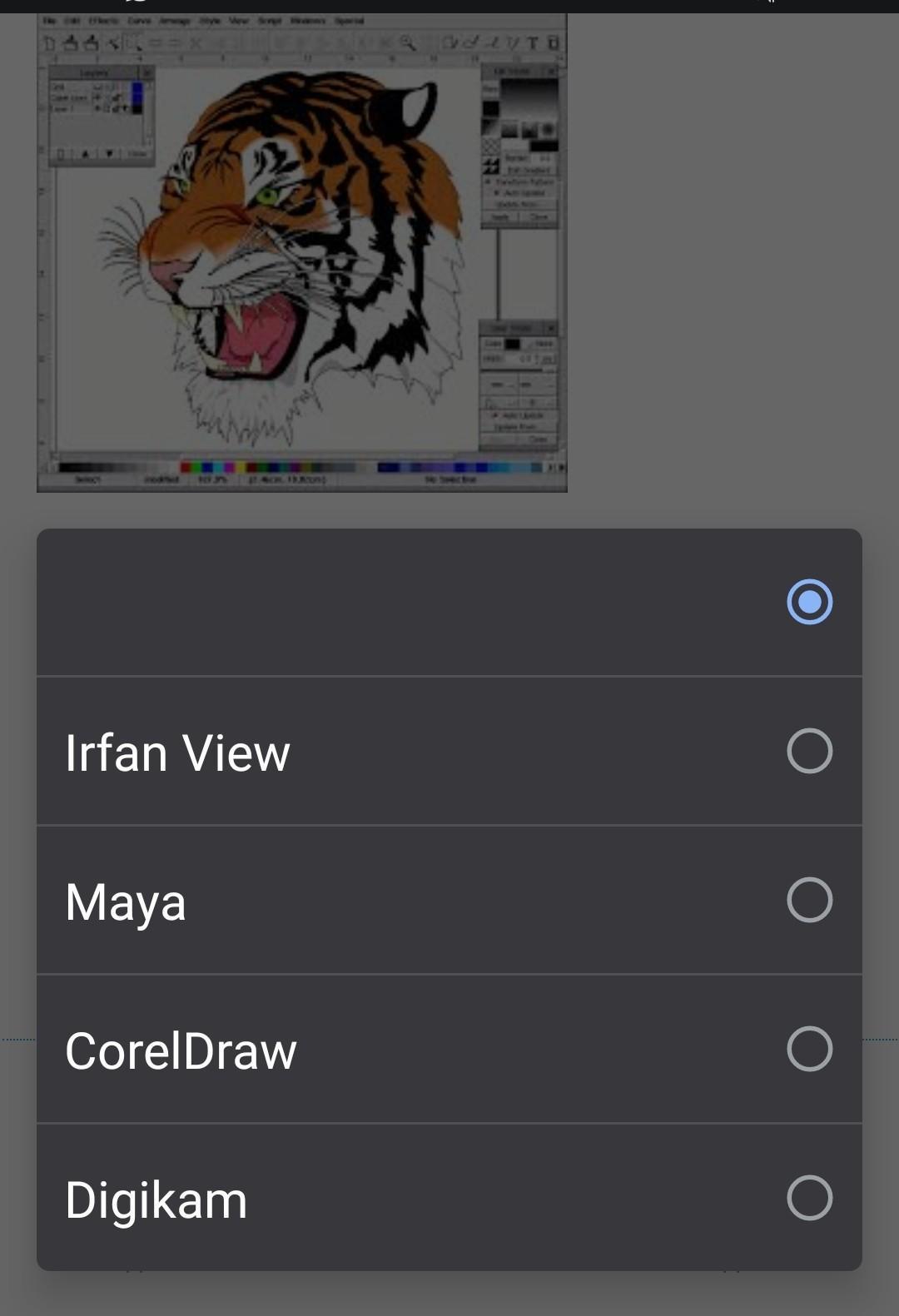Image resolution: width=899 pixels, height=1316 pixels.
Task: Enable the radio button next to Maya
Action: [x=809, y=900]
